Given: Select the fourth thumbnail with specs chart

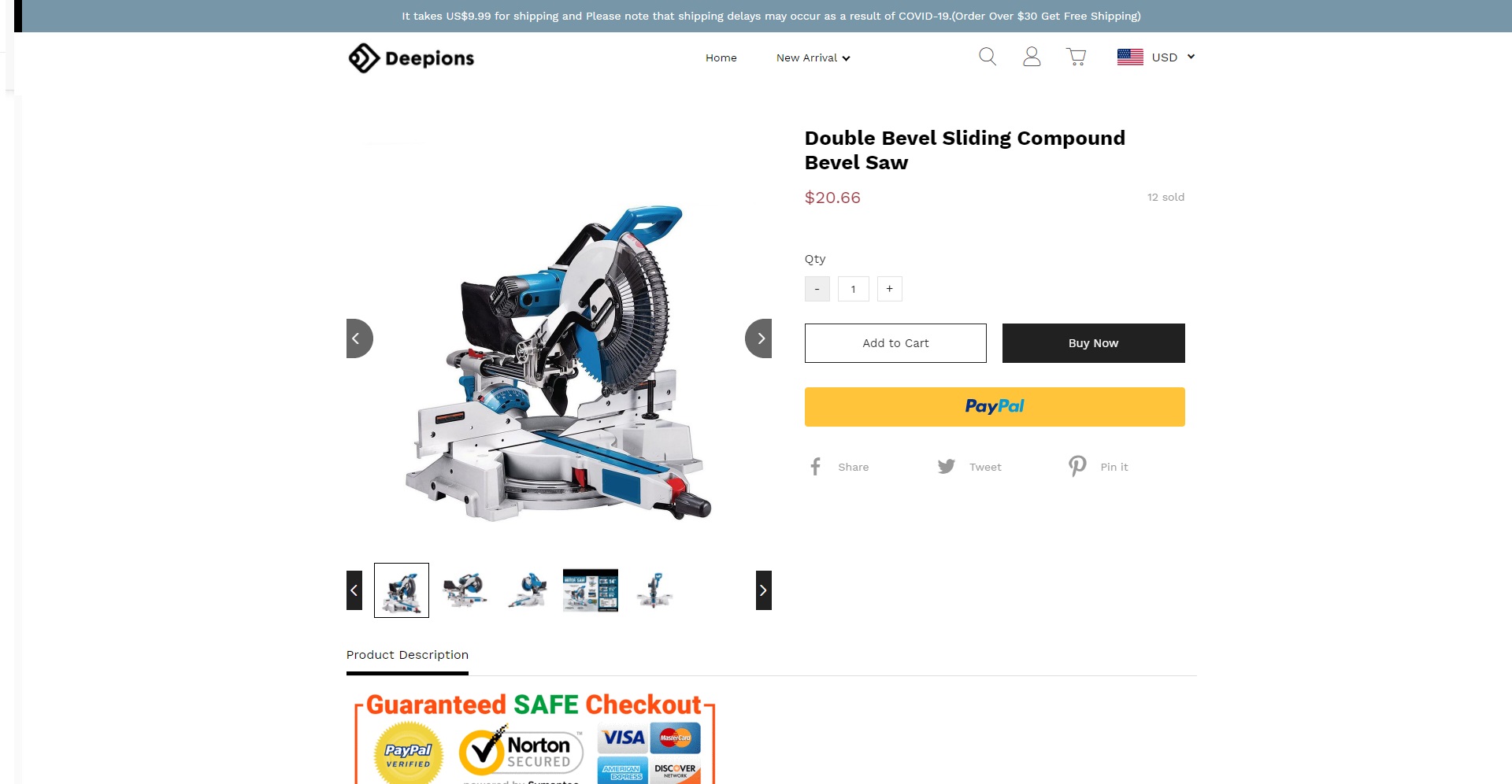Looking at the screenshot, I should click(x=591, y=590).
